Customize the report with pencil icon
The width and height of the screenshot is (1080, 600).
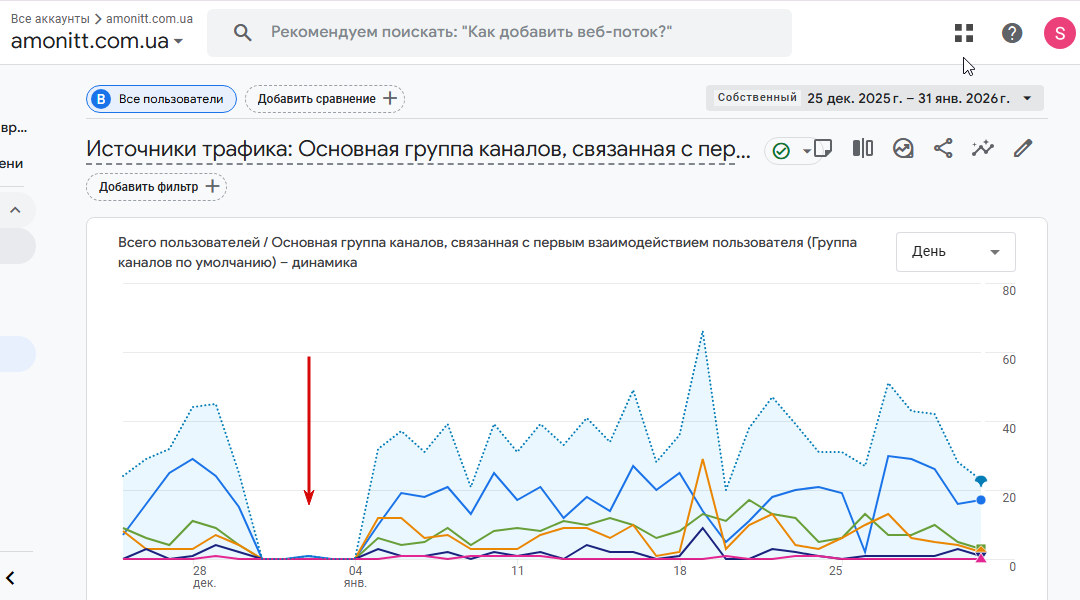click(1022, 148)
